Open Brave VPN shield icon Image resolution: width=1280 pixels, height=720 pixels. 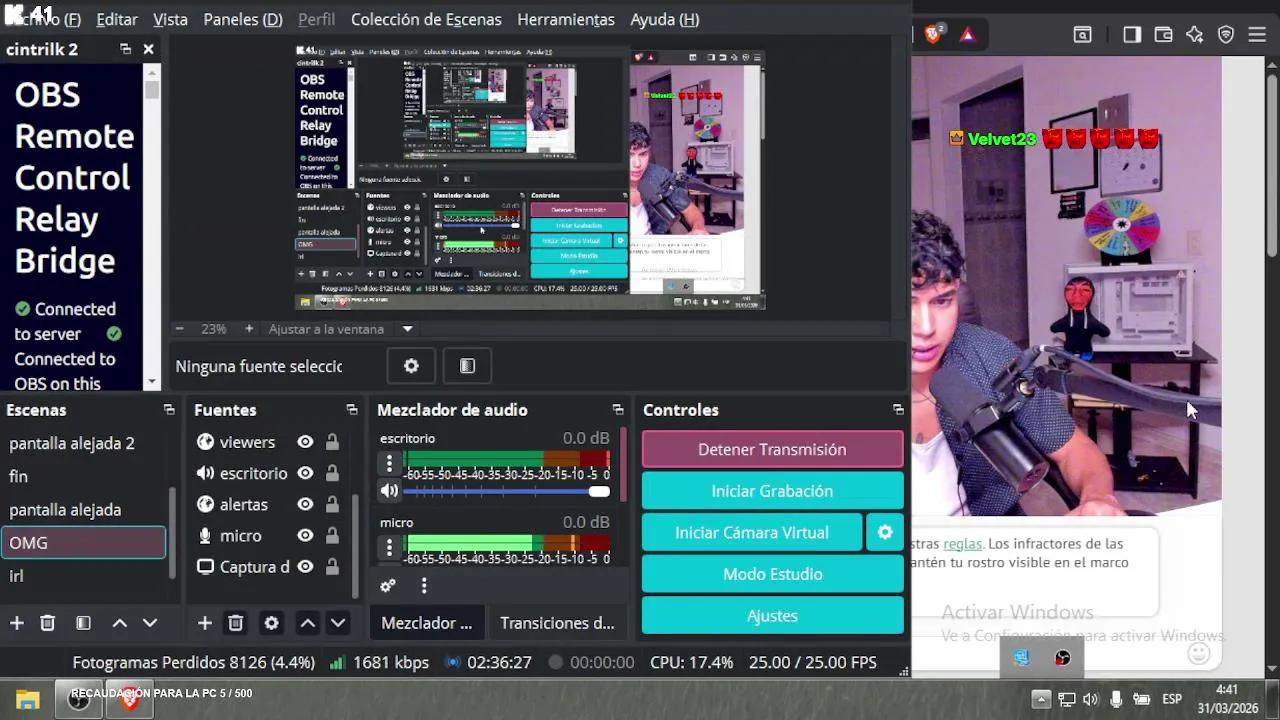[1226, 34]
